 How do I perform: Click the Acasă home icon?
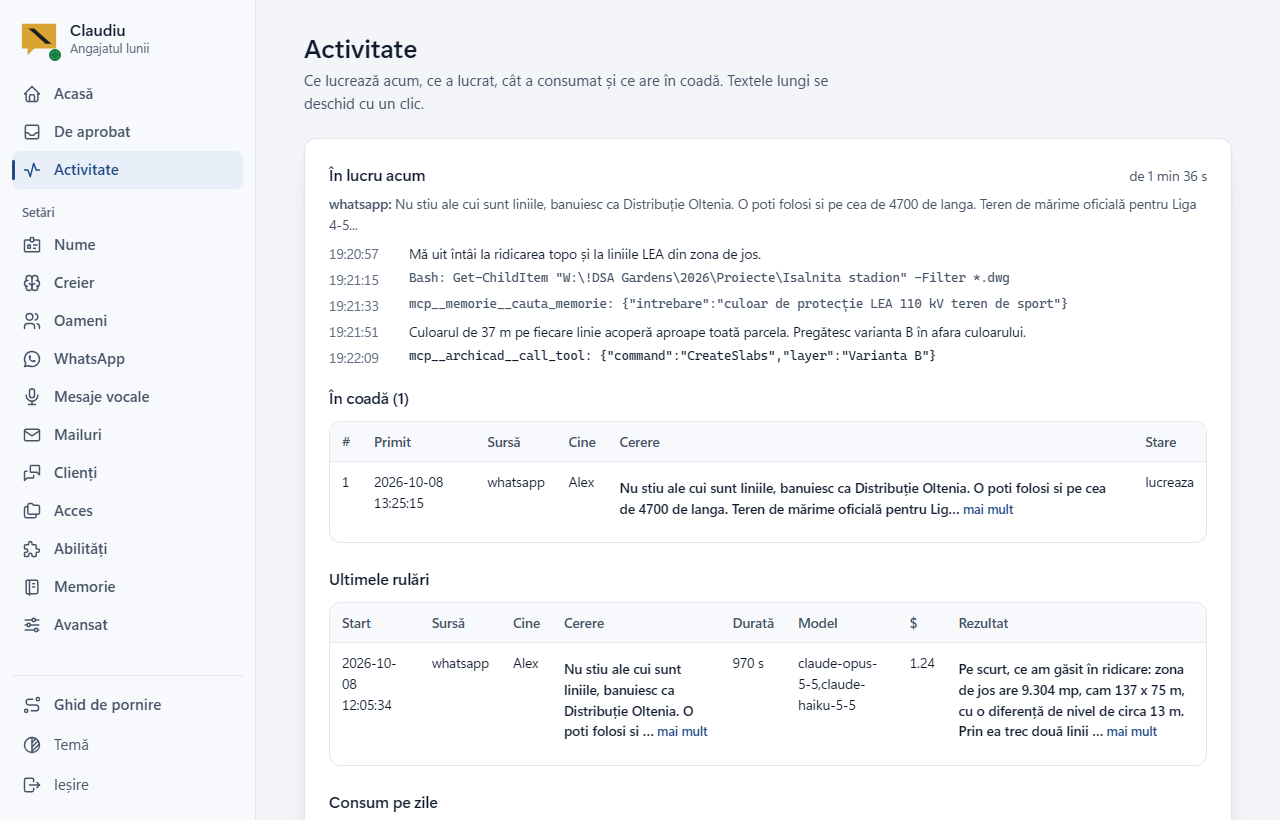pos(33,94)
